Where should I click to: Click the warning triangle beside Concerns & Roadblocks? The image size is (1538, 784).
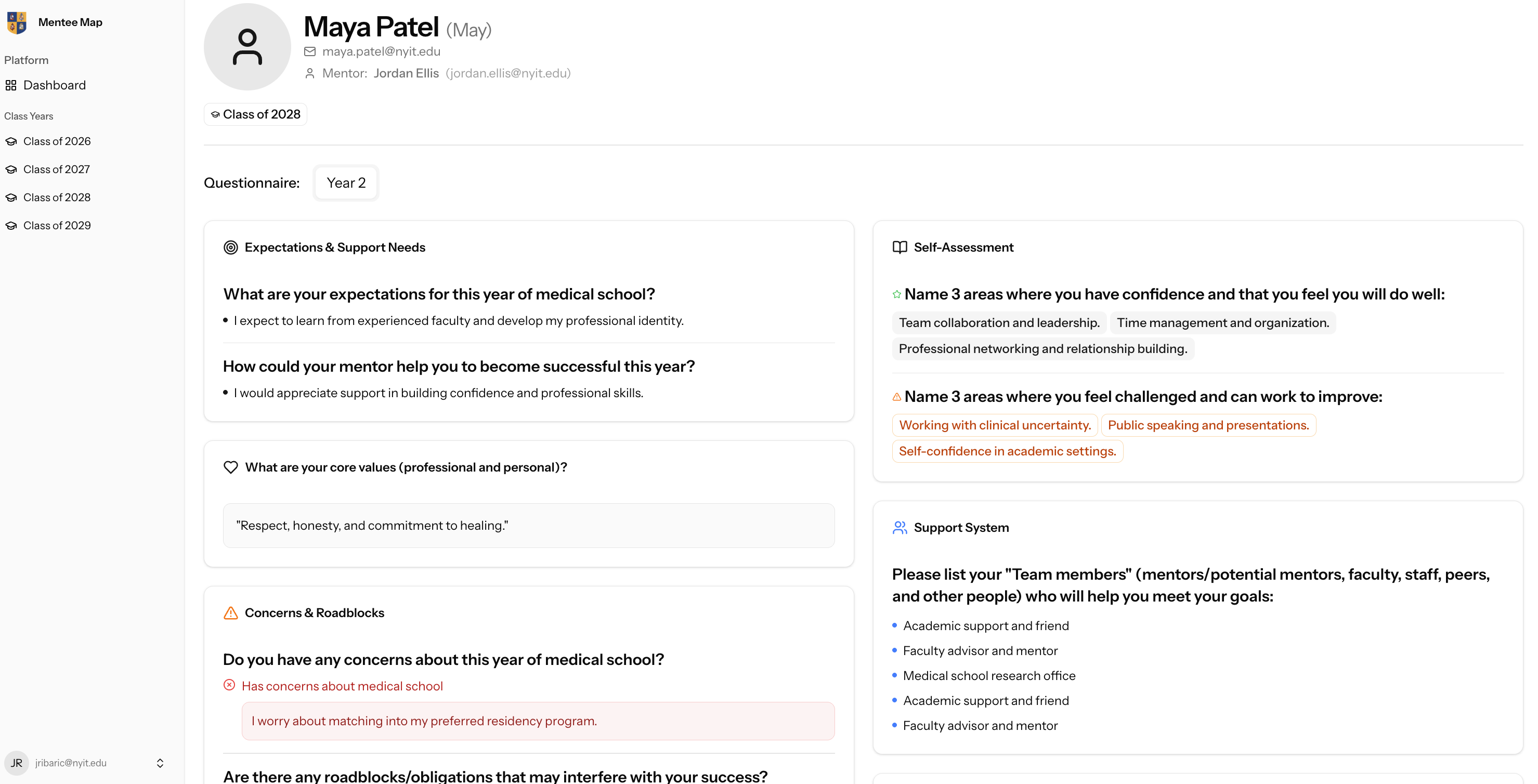click(230, 612)
